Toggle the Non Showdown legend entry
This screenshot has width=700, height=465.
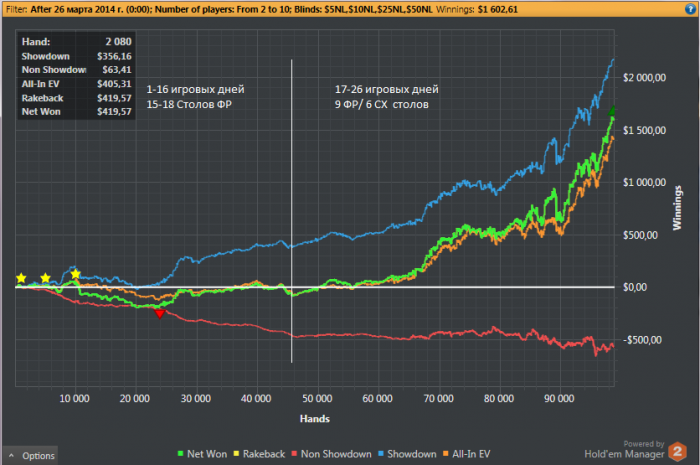point(331,454)
